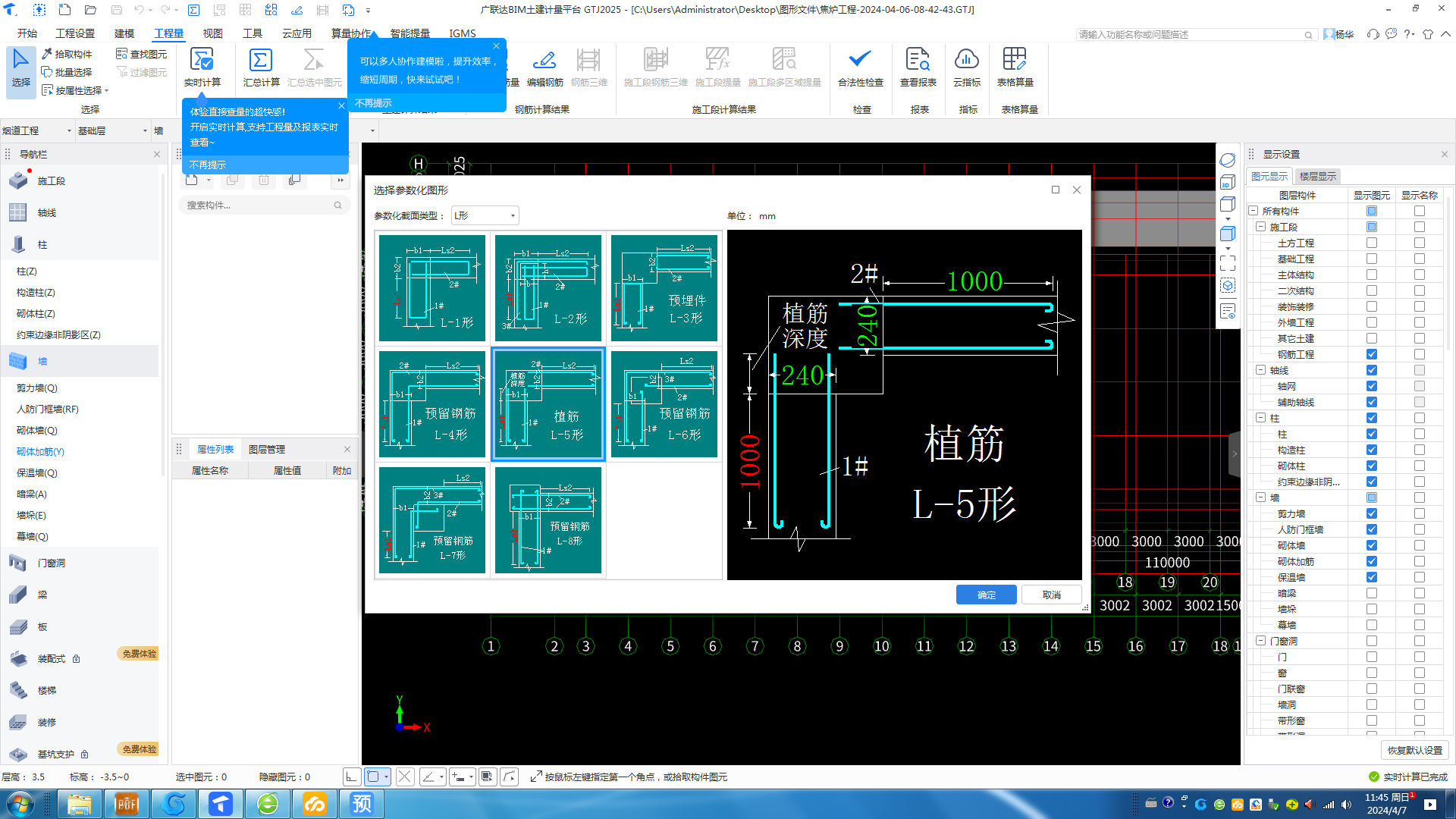Toggle 钢筋工程 显示图元 checkbox

[x=1372, y=354]
